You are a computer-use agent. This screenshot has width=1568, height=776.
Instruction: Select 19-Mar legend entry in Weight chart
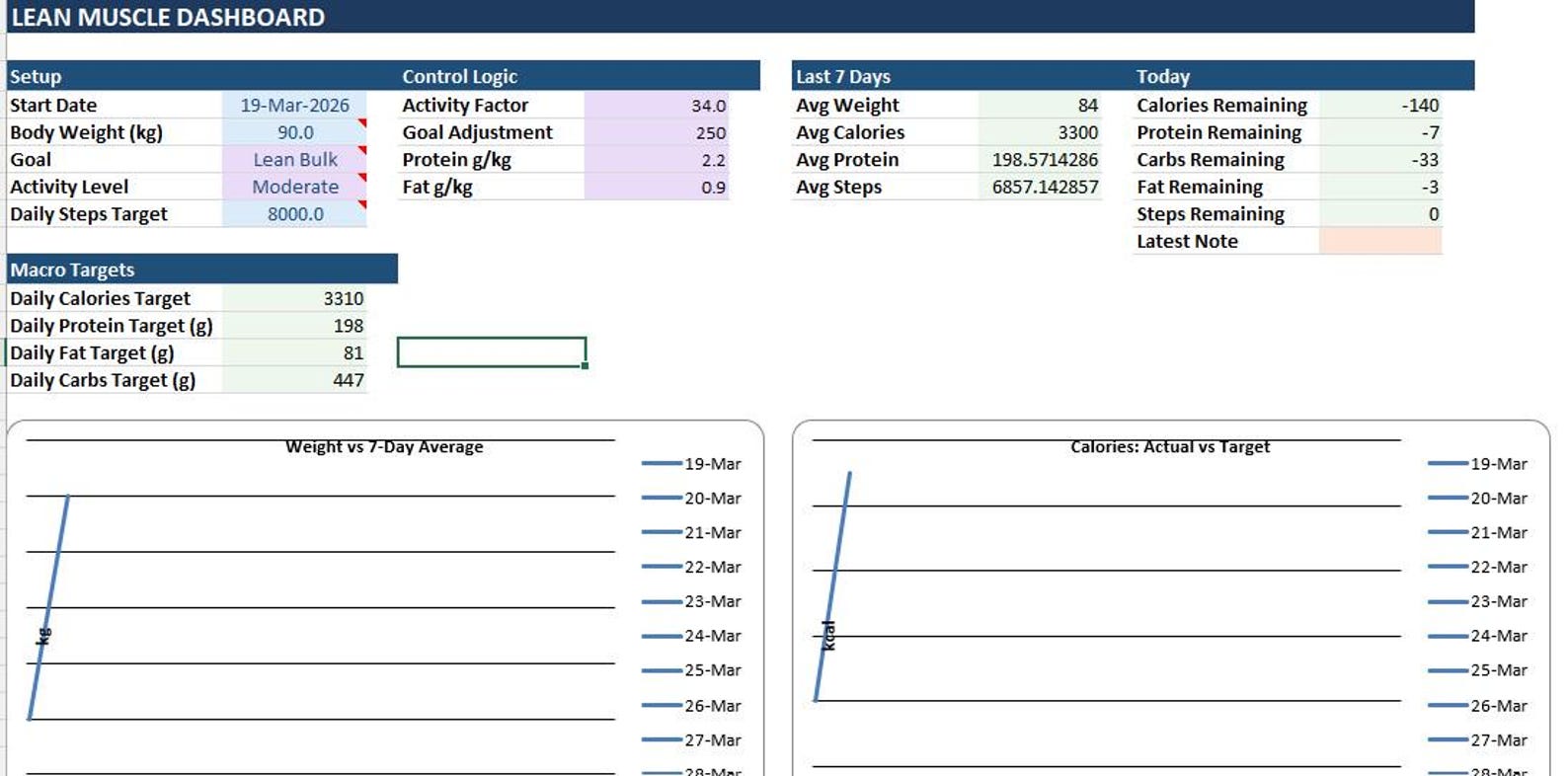(x=691, y=463)
